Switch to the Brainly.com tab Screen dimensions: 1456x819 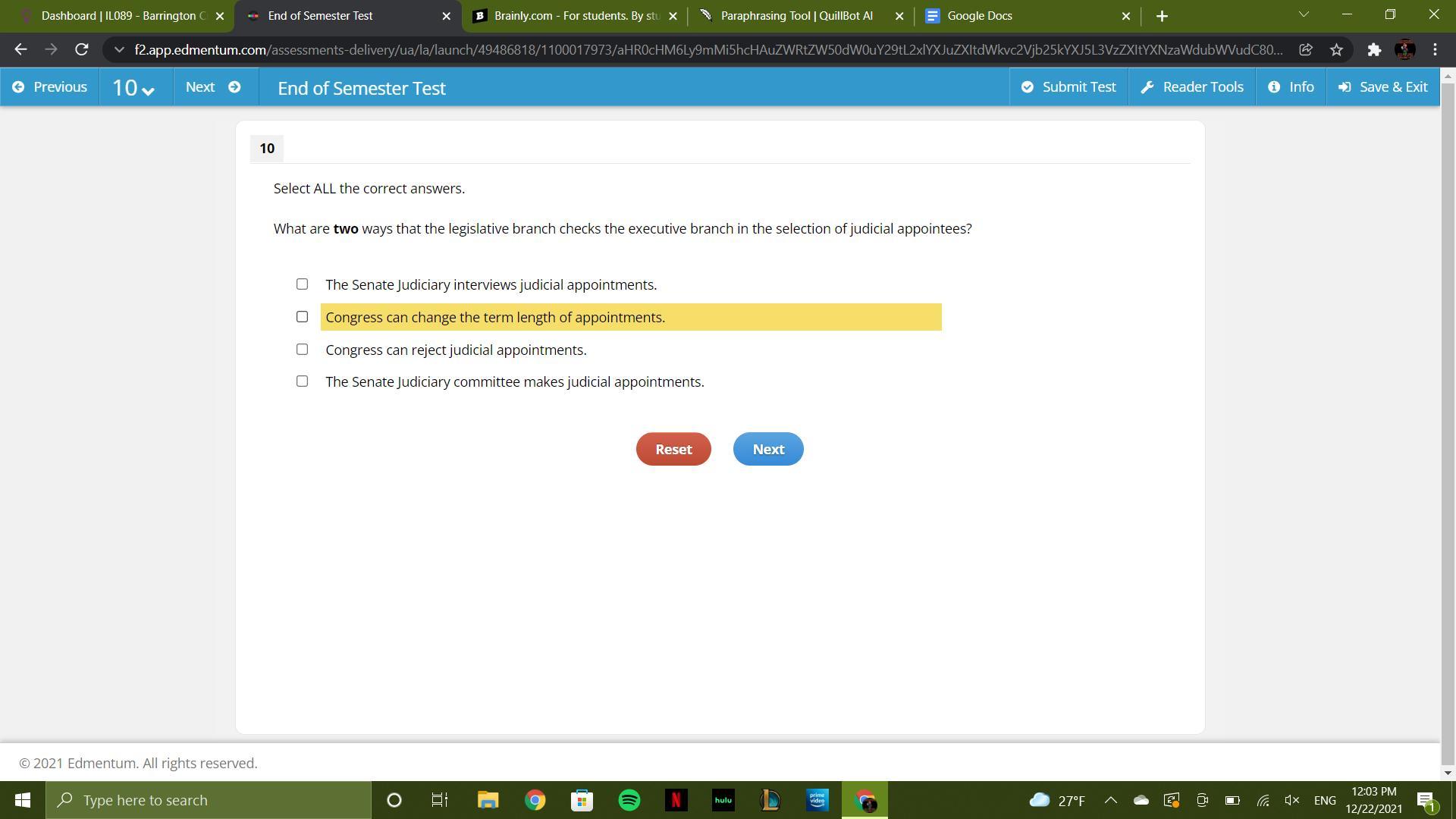[575, 16]
